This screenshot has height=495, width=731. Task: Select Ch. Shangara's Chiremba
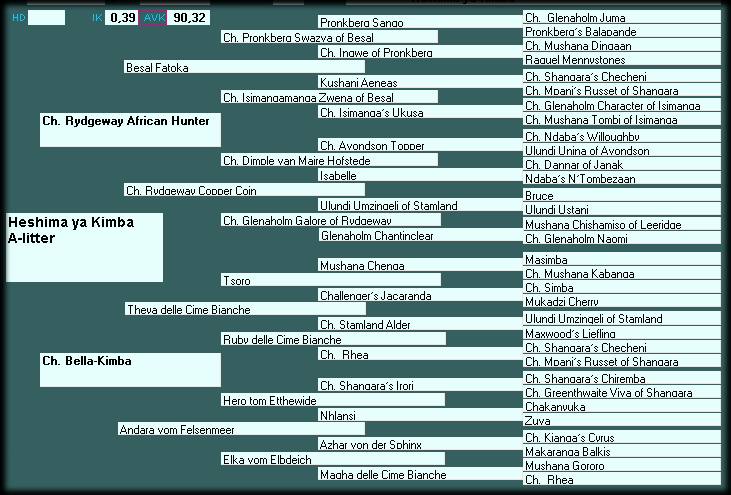click(622, 378)
